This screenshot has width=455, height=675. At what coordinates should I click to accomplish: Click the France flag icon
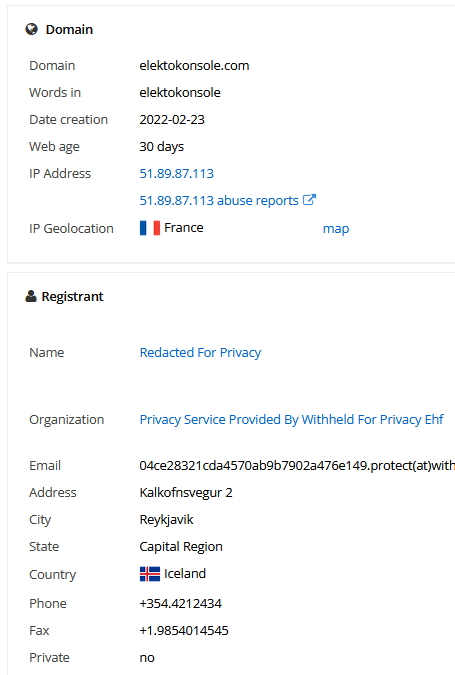150,228
